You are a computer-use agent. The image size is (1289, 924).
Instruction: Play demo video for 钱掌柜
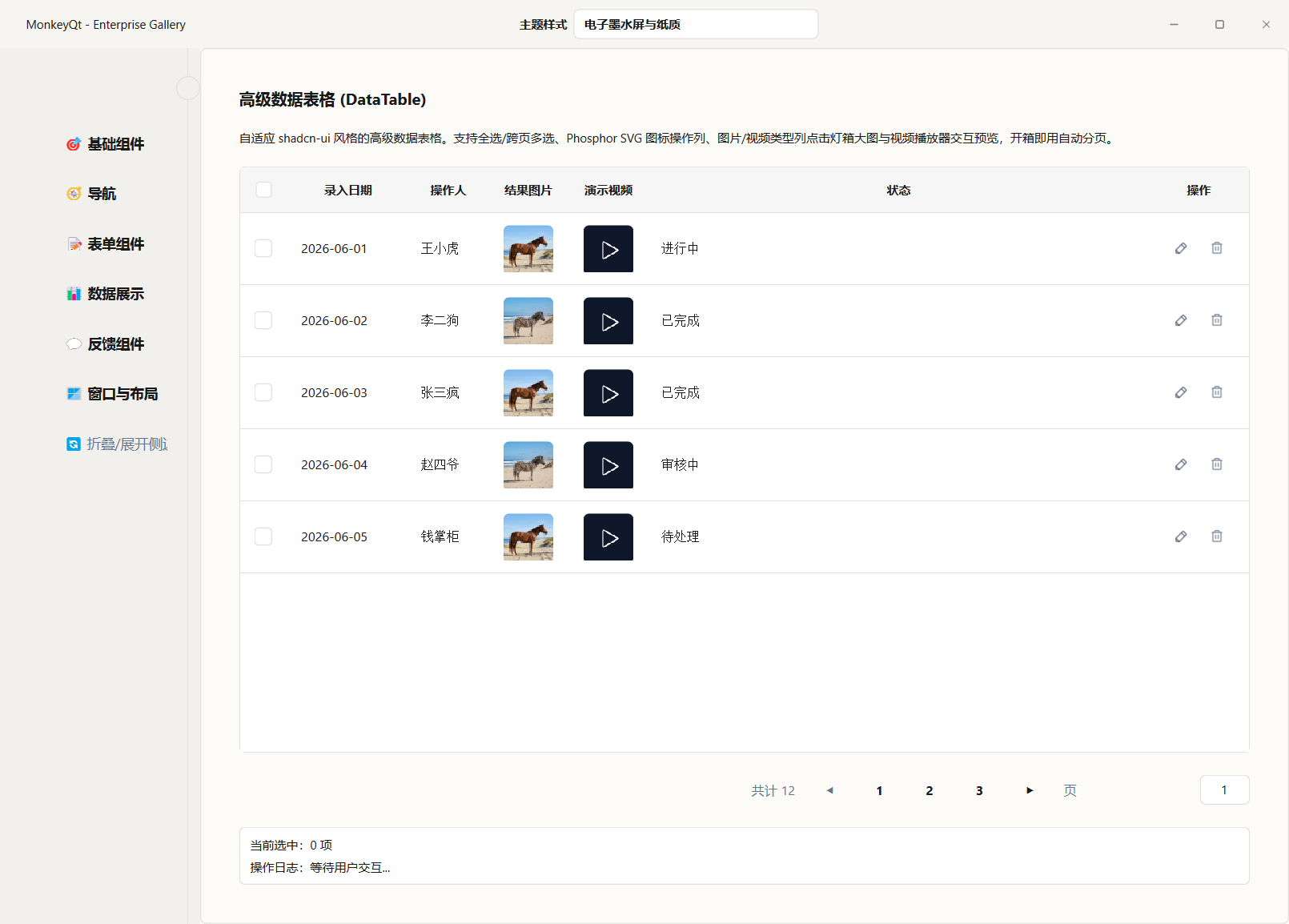coord(608,537)
